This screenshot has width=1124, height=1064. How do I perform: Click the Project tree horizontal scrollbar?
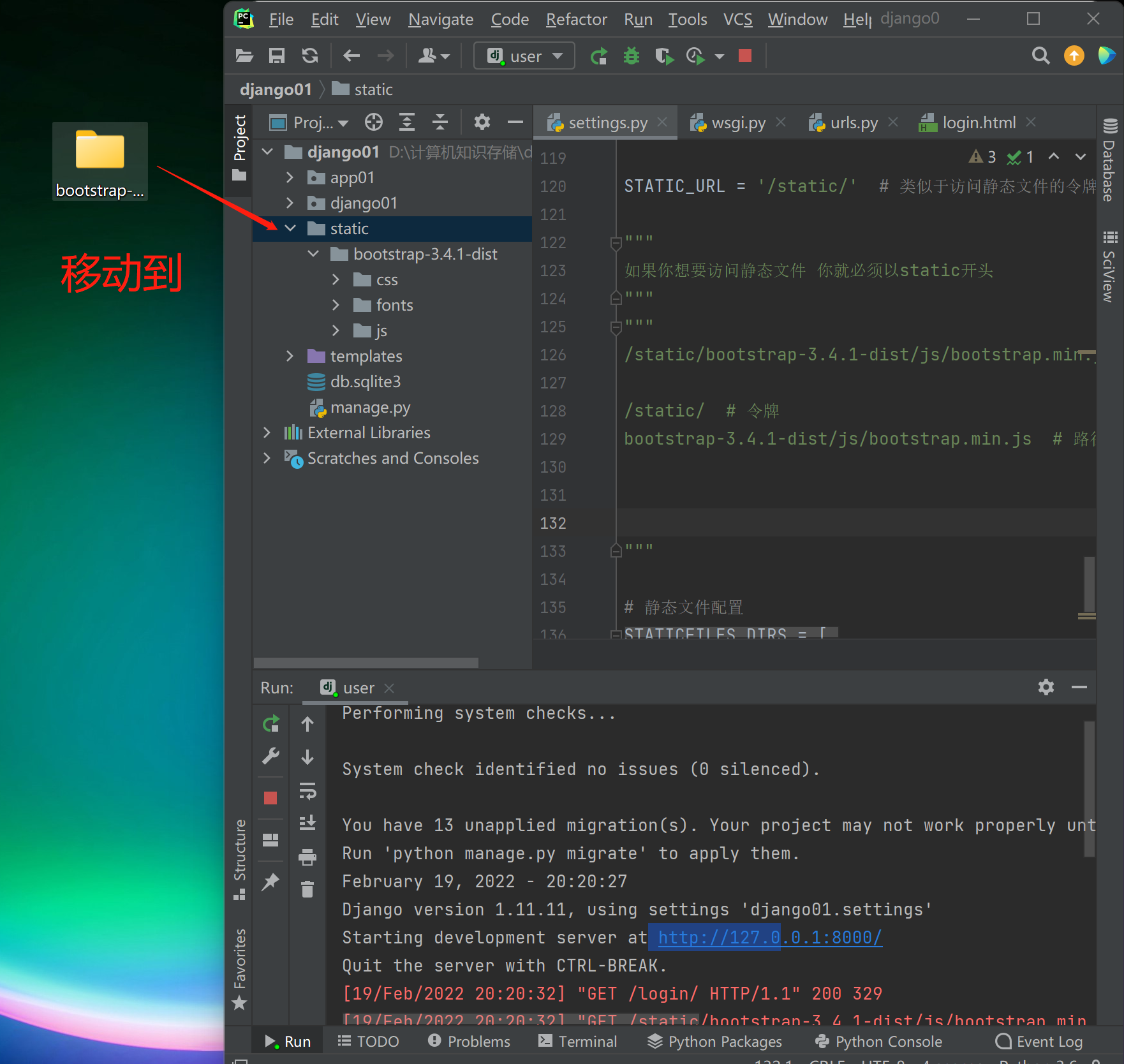[366, 662]
